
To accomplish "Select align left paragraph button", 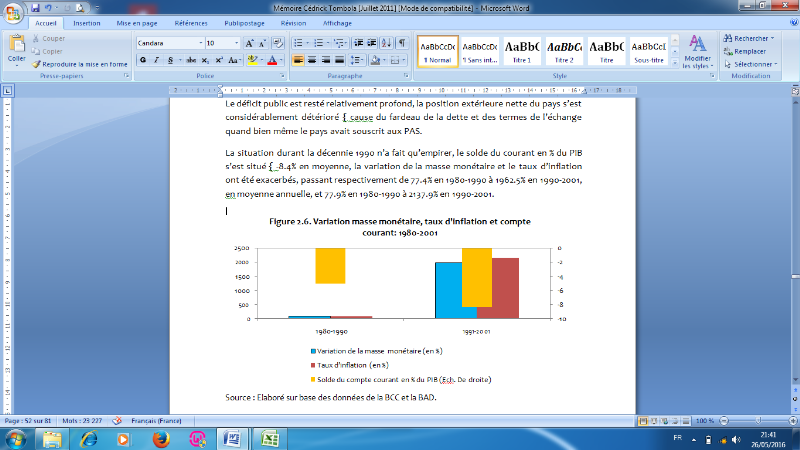I will click(x=298, y=60).
